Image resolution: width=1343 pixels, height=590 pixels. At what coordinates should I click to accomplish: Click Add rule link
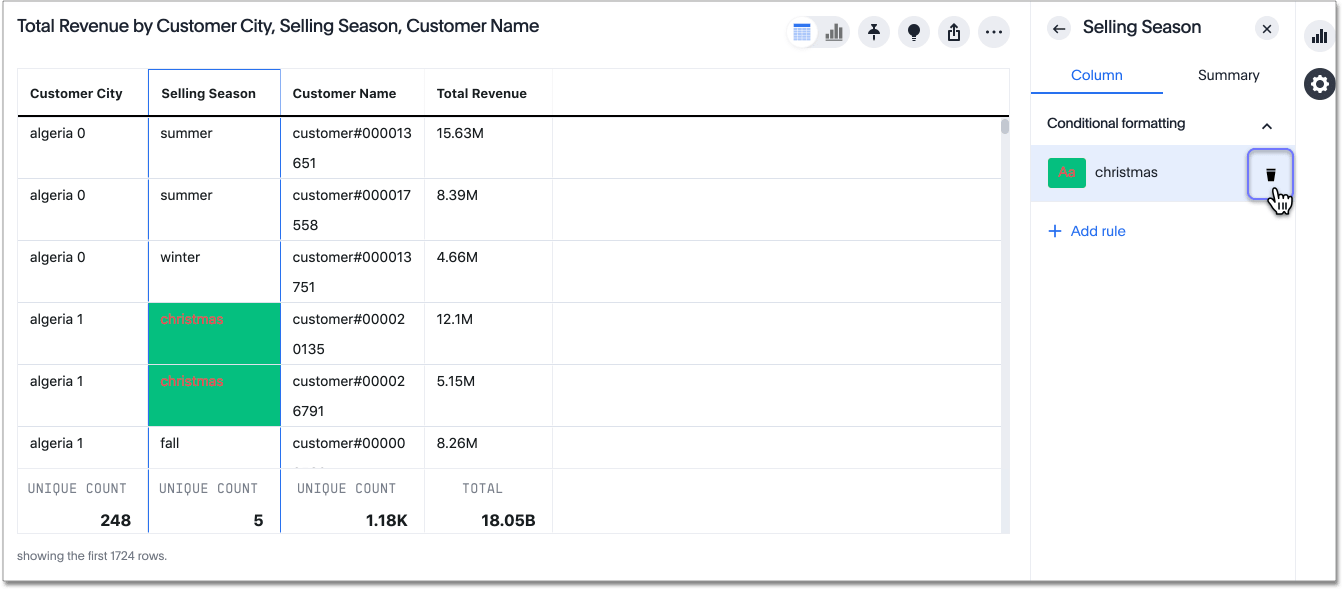[1086, 231]
